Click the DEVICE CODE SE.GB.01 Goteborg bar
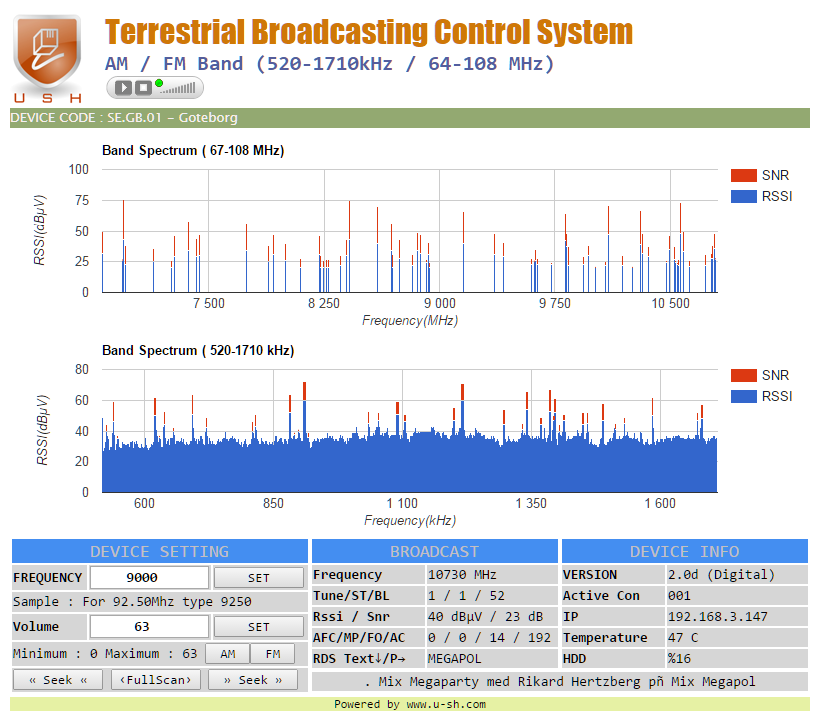 click(410, 118)
